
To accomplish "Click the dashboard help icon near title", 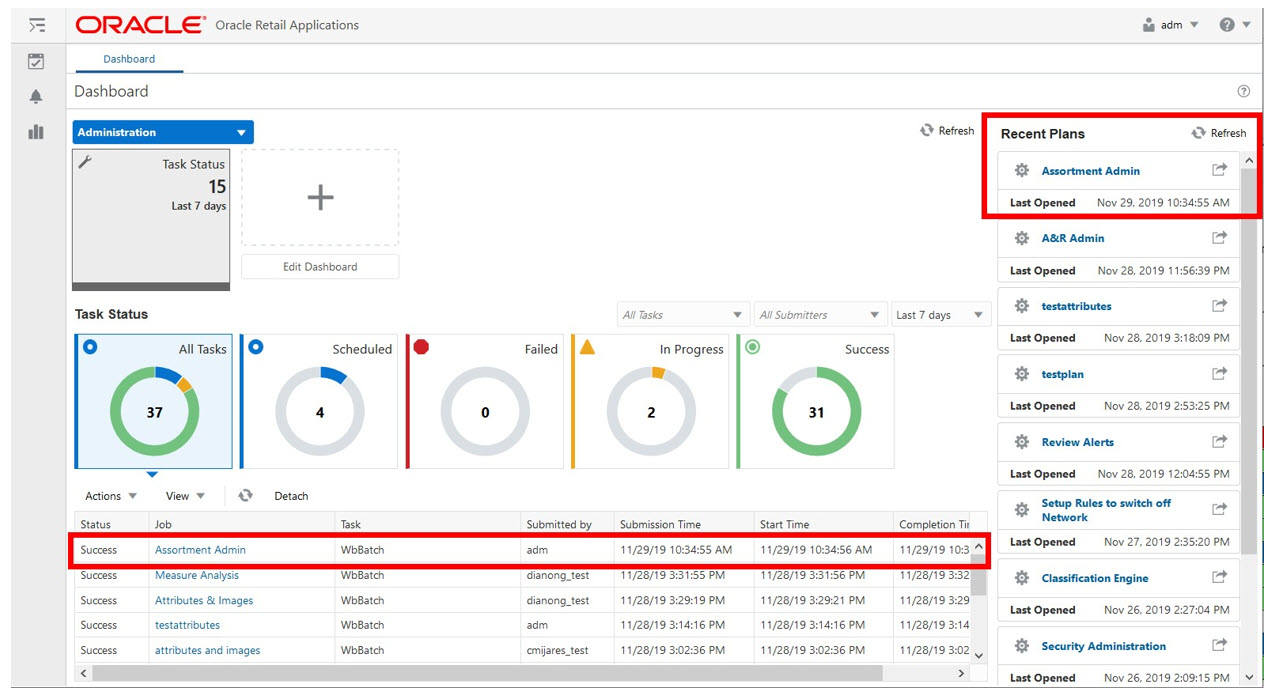I will coord(1244,91).
